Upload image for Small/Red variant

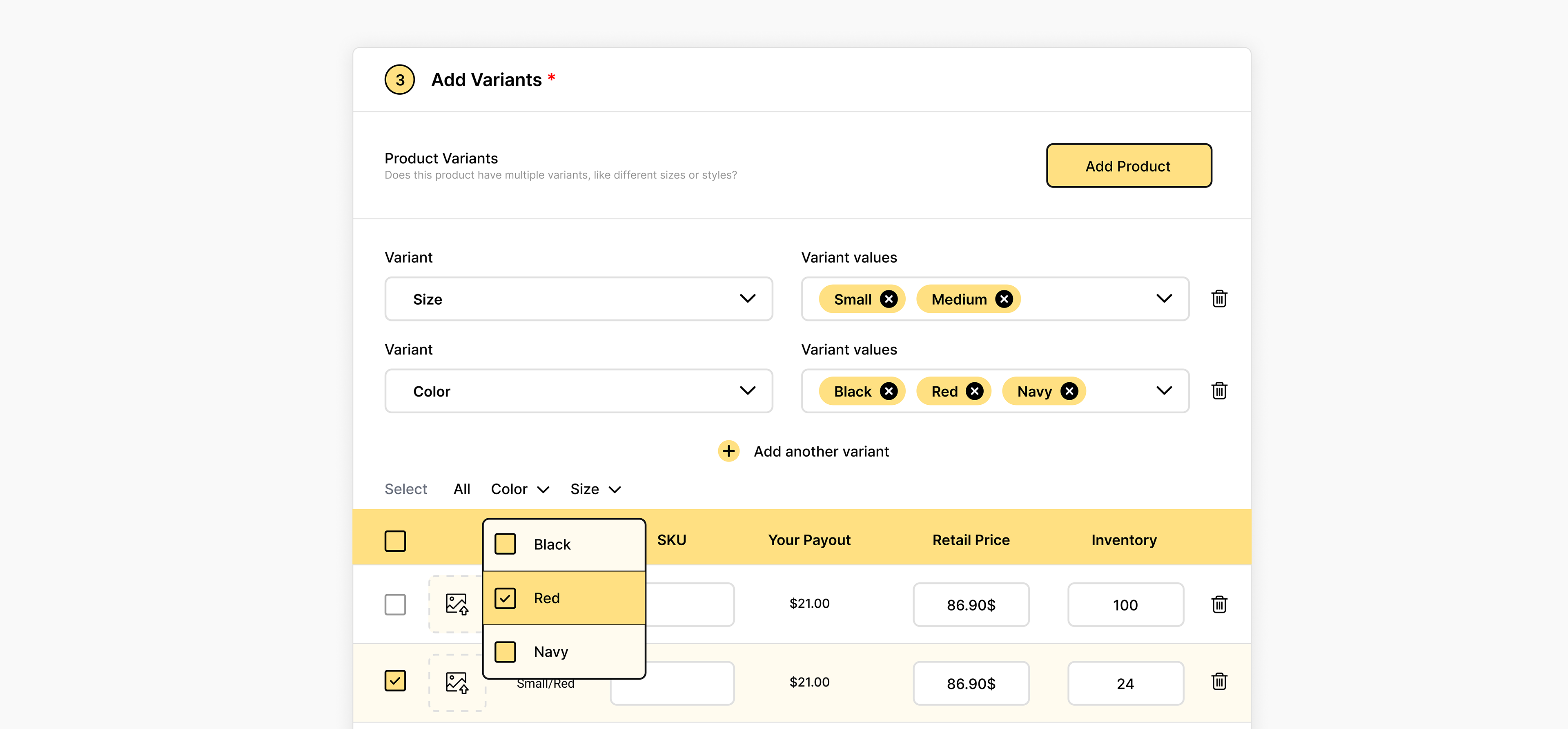[x=457, y=682]
